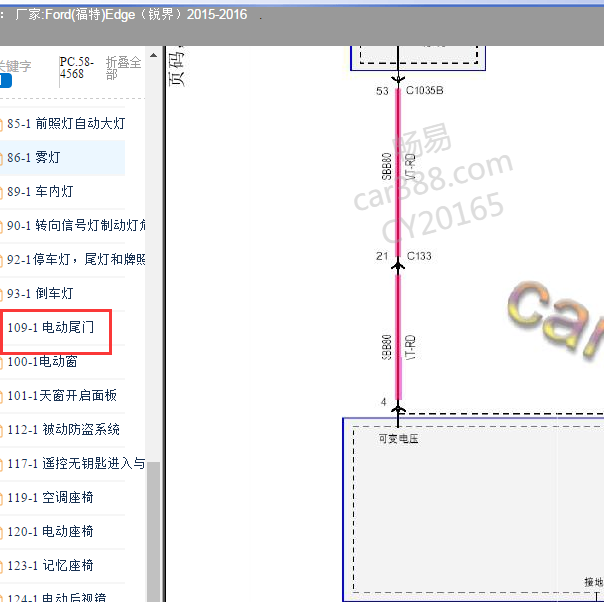
Task: Click 可变电压 label in module box
Action: pyautogui.click(x=398, y=439)
